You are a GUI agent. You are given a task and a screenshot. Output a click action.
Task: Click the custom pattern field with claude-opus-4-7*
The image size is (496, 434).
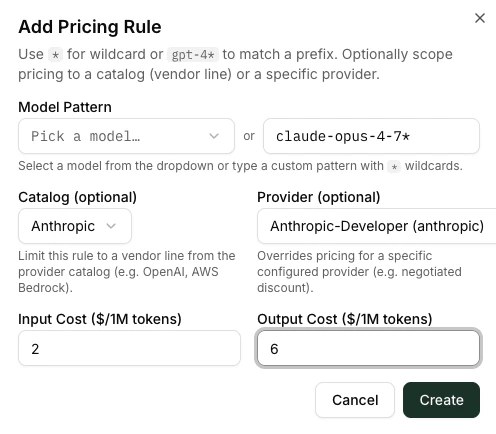coord(371,136)
